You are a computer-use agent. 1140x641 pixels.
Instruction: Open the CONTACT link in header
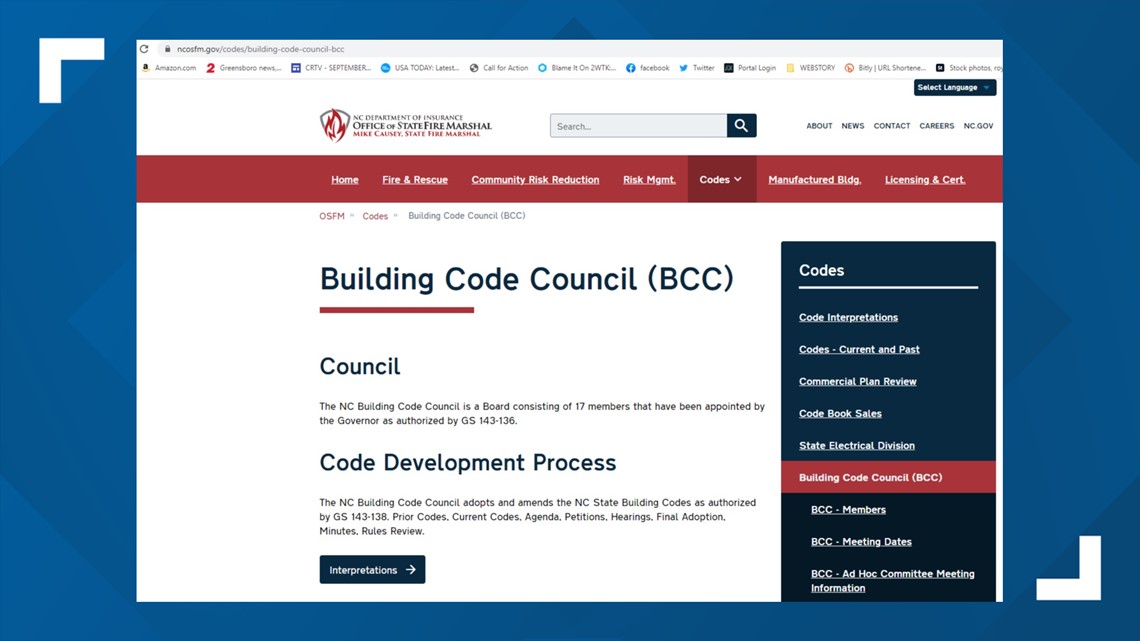pos(892,126)
